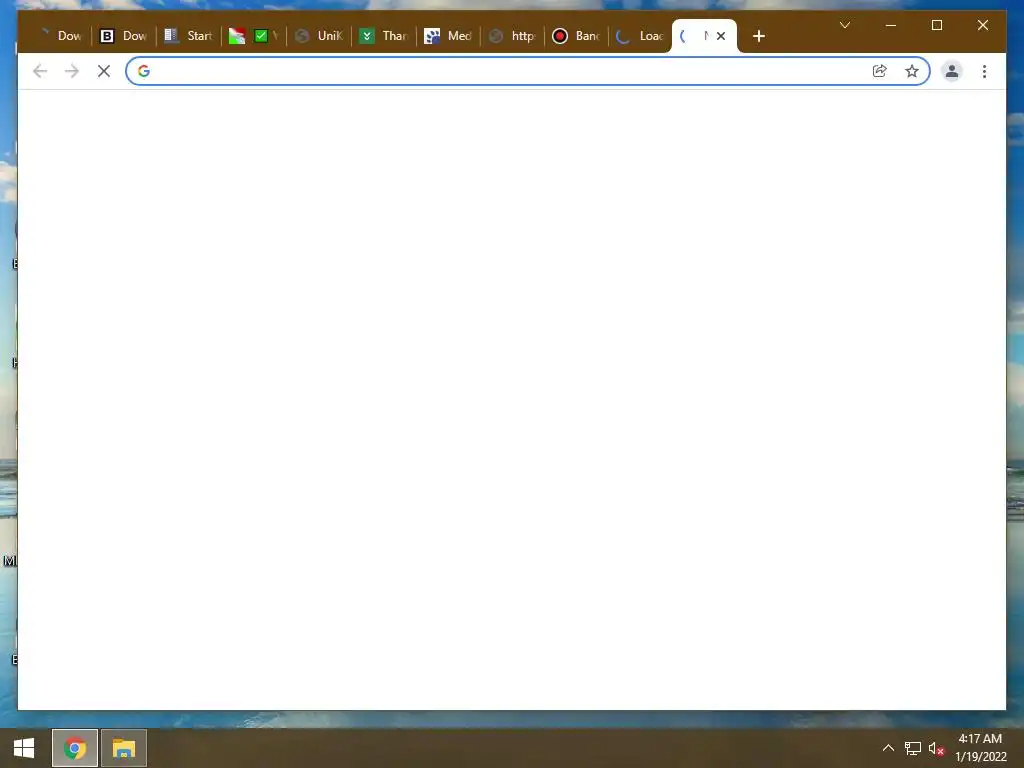Screen dimensions: 1024x768
Task: Open the 'Than' tab
Action: [384, 36]
